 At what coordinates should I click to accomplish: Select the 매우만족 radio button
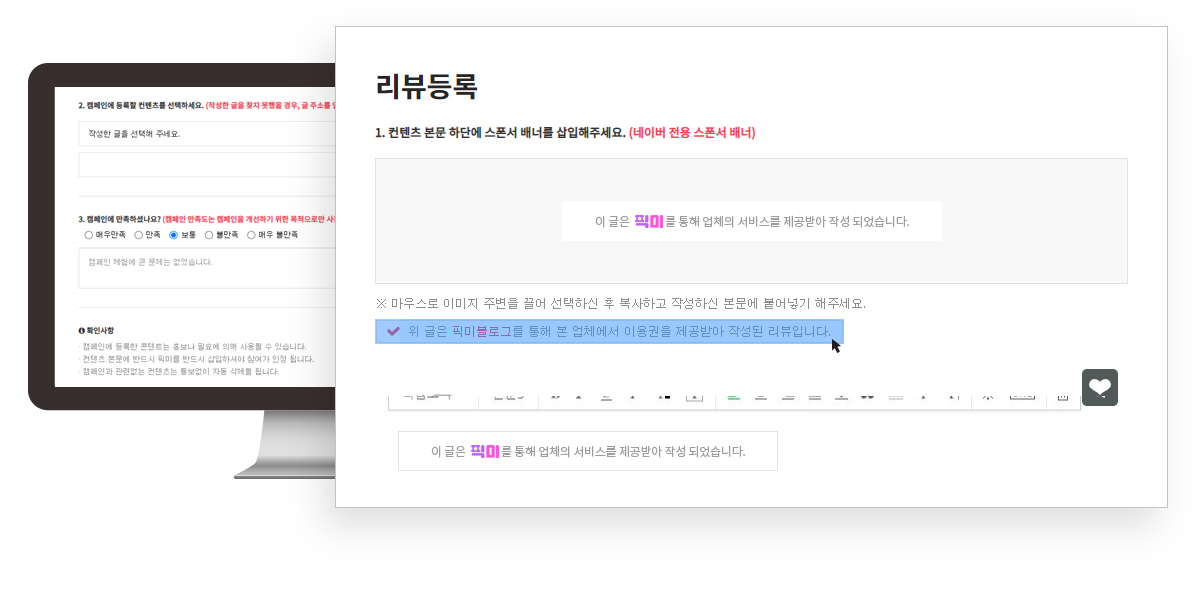[89, 235]
